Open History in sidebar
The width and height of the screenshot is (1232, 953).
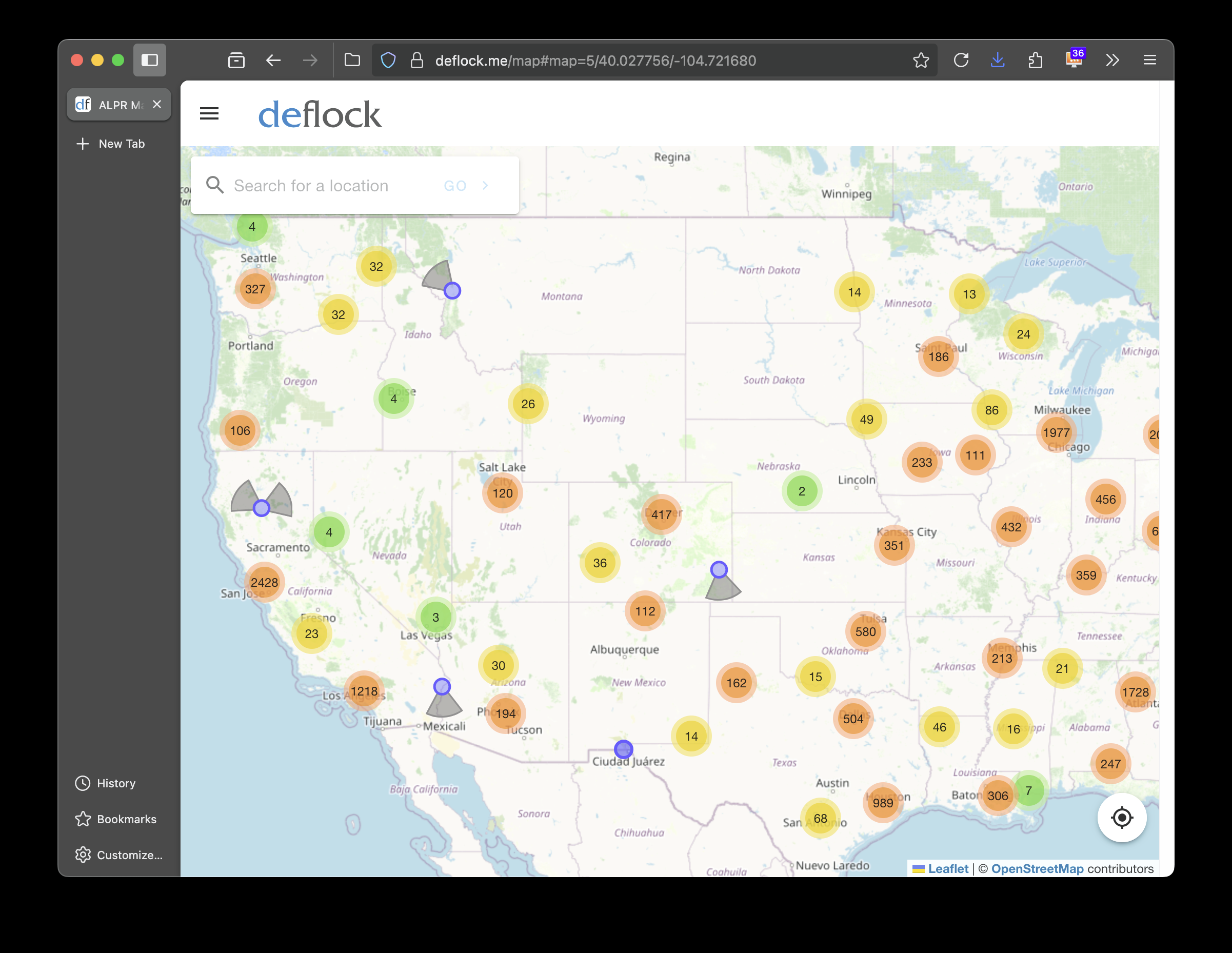point(106,783)
